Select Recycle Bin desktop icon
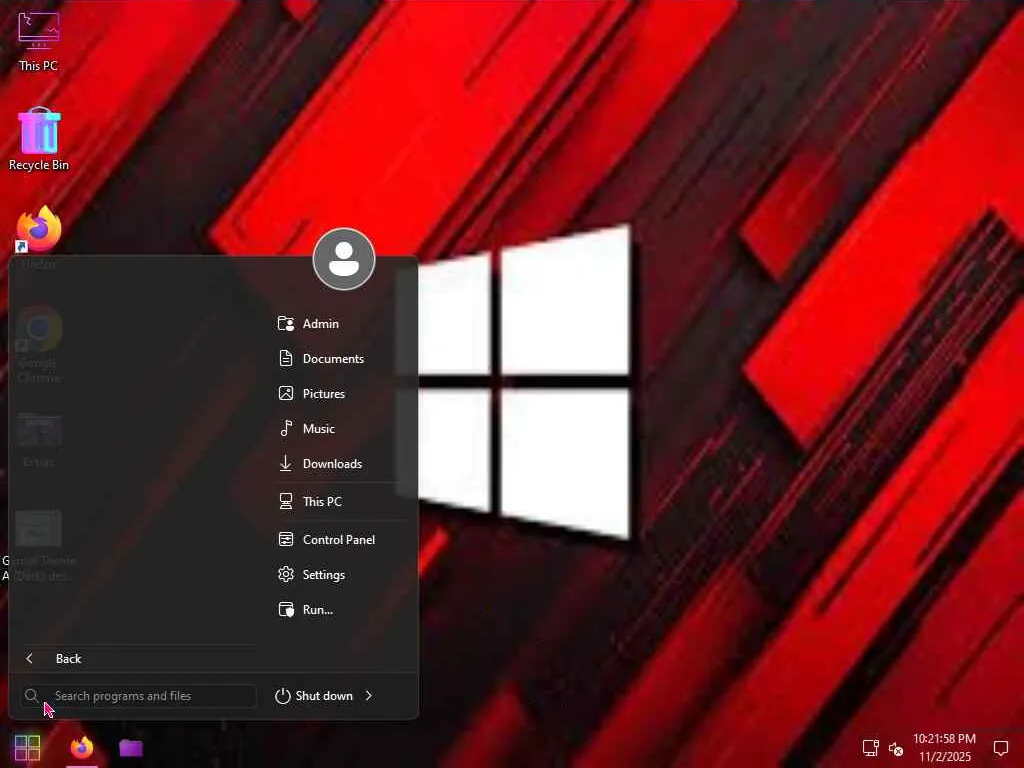Viewport: 1024px width, 768px height. [x=39, y=139]
